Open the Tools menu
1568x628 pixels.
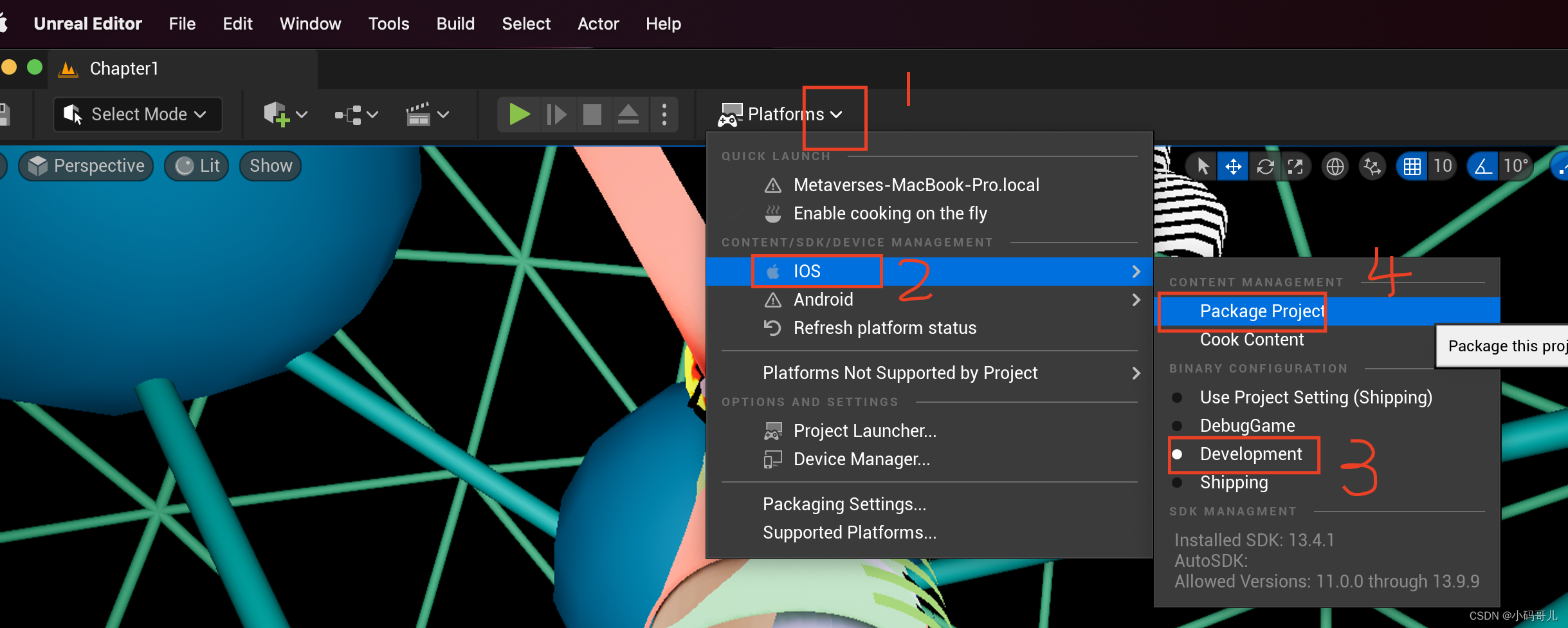(x=388, y=24)
